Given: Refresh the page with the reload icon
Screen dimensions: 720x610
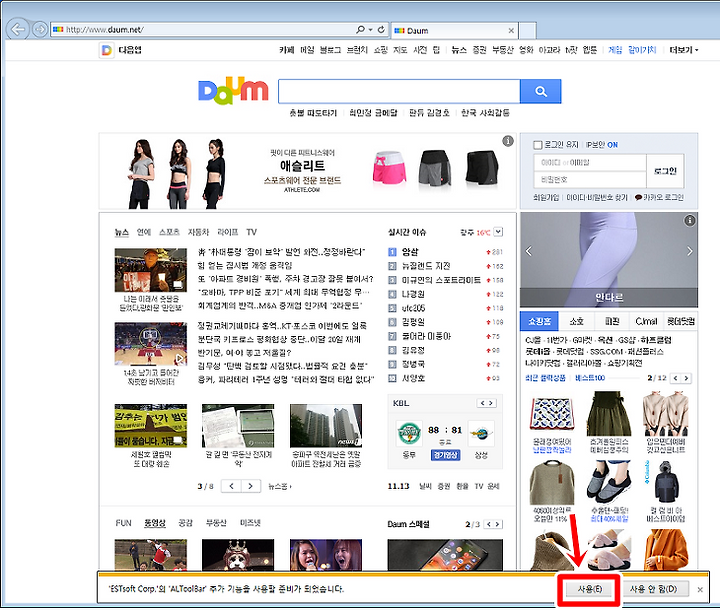Looking at the screenshot, I should [x=381, y=29].
